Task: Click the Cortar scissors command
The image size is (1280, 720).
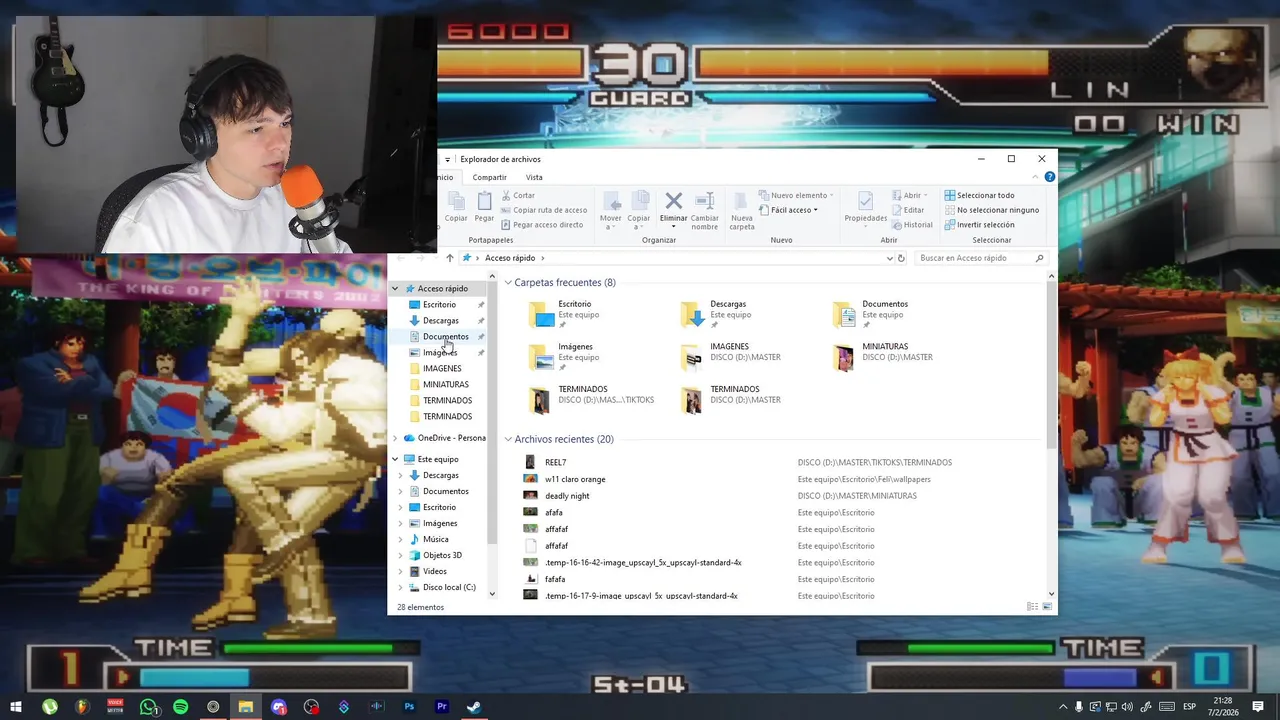Action: tap(519, 195)
